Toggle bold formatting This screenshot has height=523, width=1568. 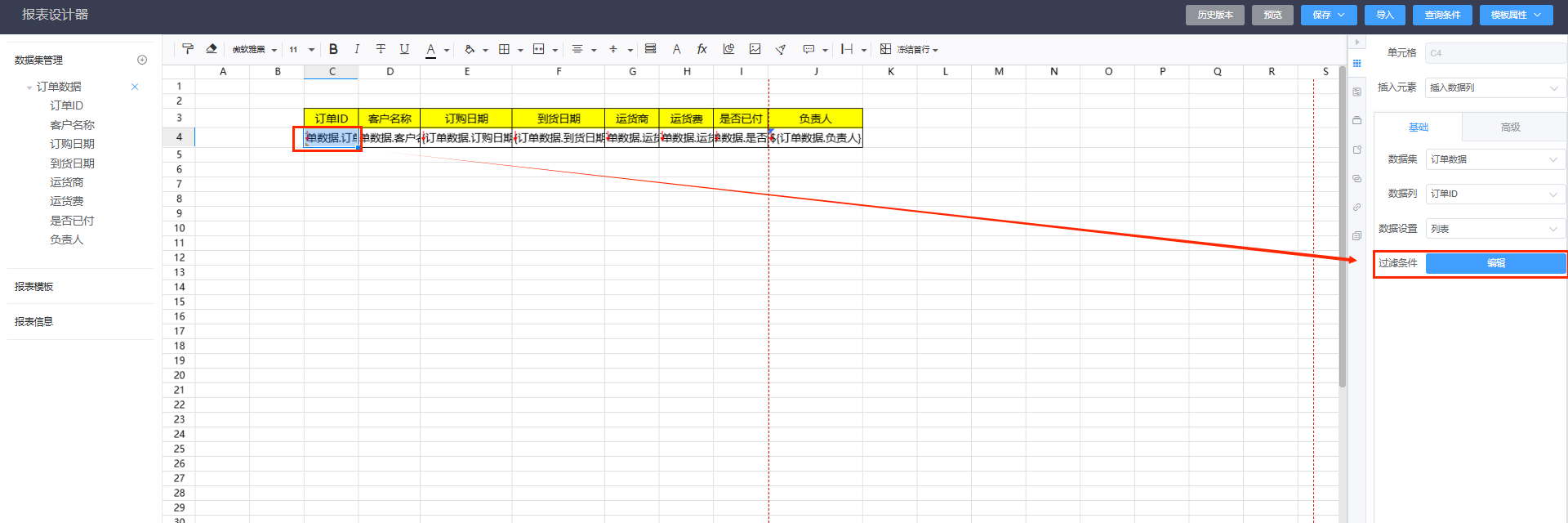click(333, 49)
